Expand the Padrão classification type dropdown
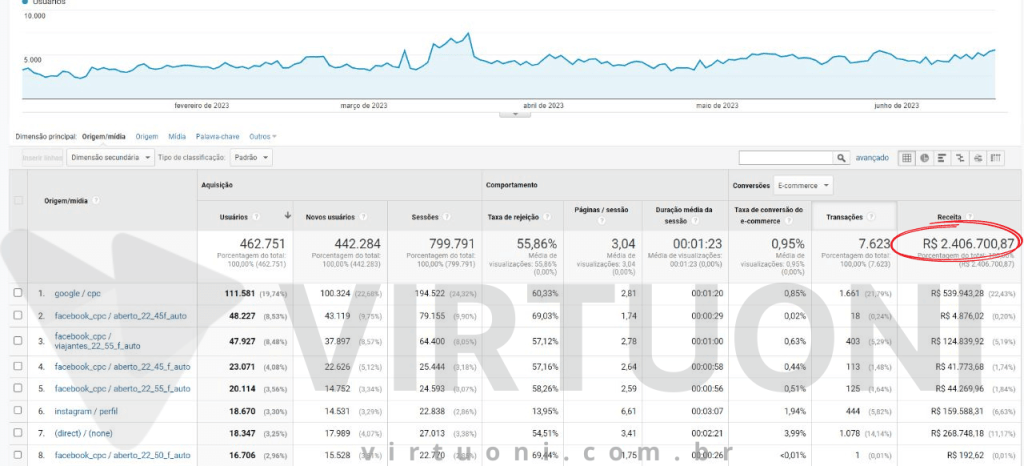Screen dimensions: 1024x466 [251, 158]
